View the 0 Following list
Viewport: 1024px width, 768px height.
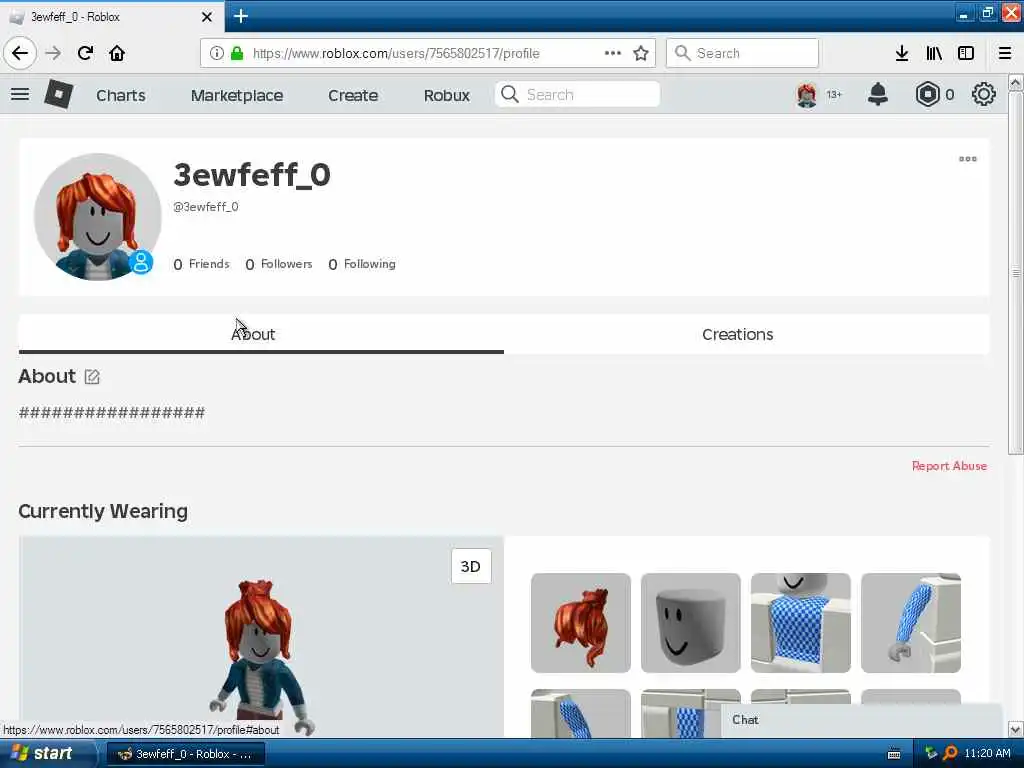(x=362, y=264)
